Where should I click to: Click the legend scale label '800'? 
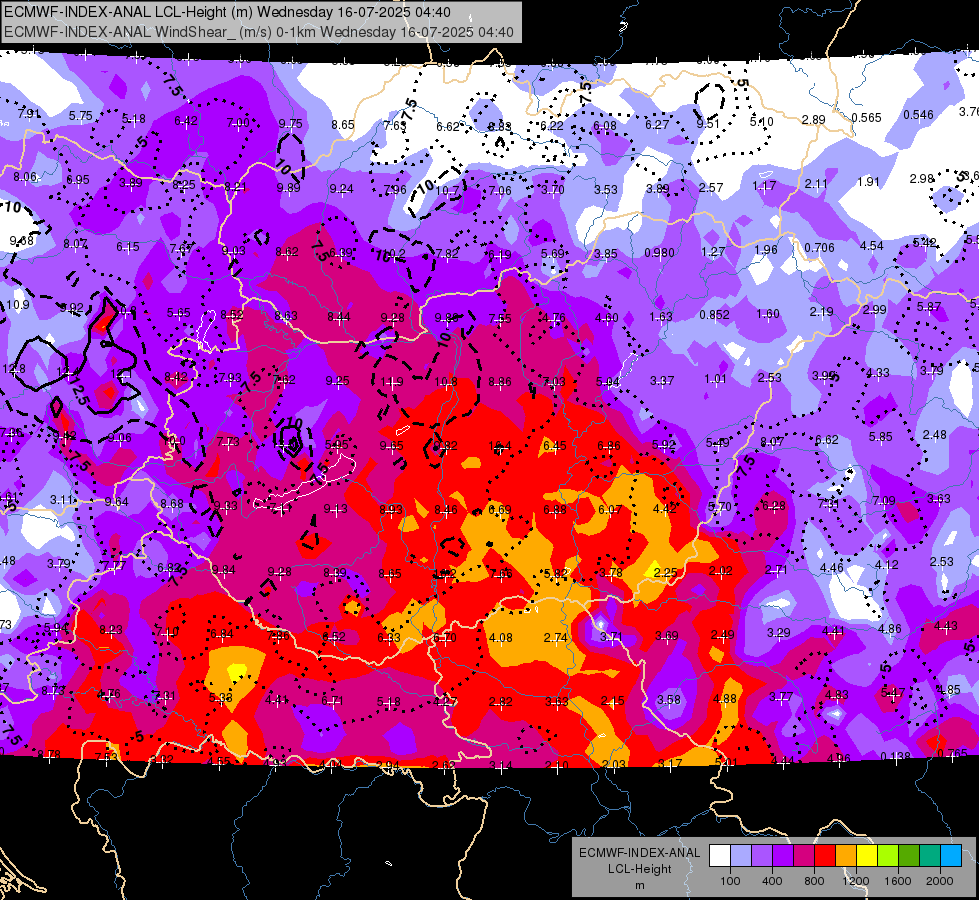[814, 881]
